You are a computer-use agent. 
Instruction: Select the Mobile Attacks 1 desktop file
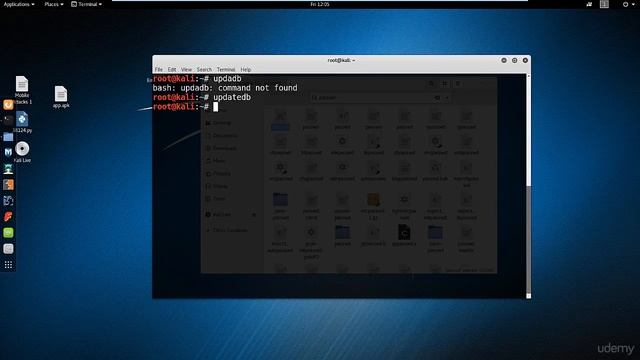pyautogui.click(x=22, y=90)
